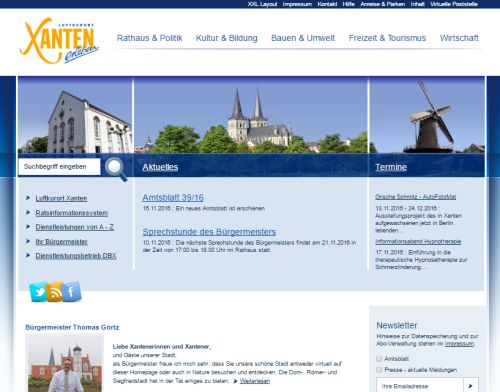Viewport: 500px width, 392px height.
Task: Submit newsletter email with arrow button
Action: click(471, 386)
